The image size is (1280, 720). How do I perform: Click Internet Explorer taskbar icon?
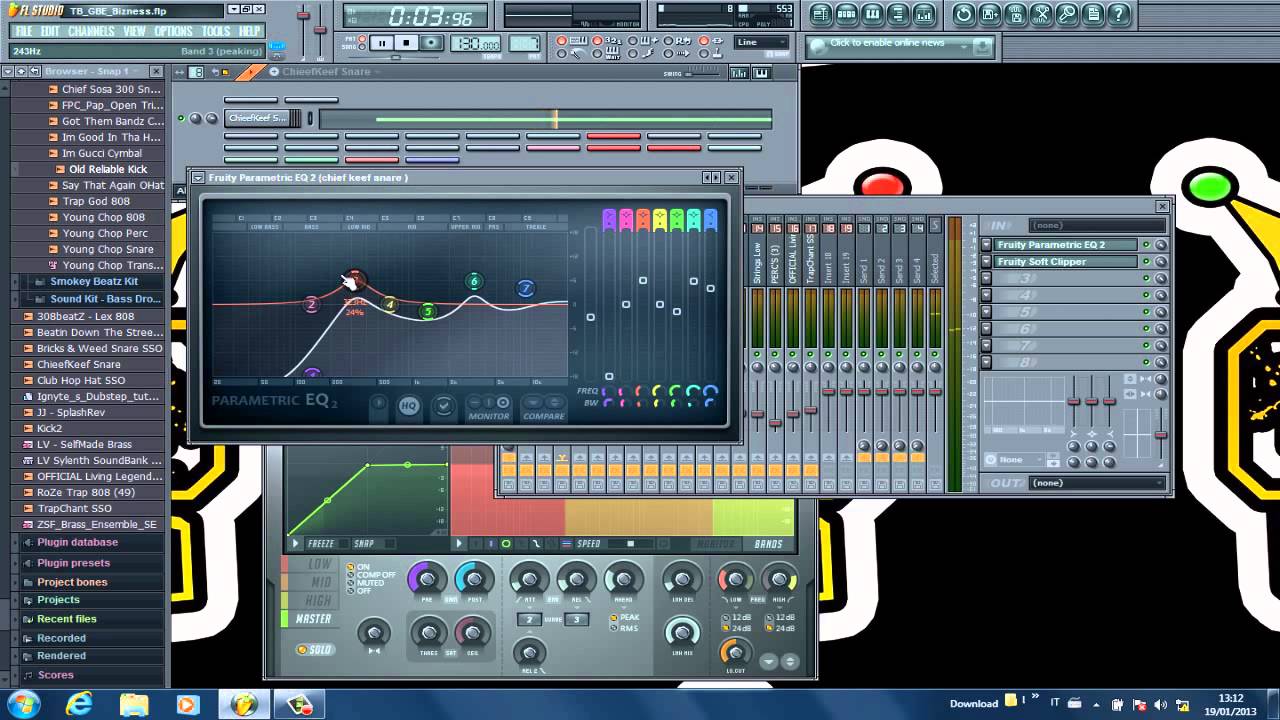(79, 704)
